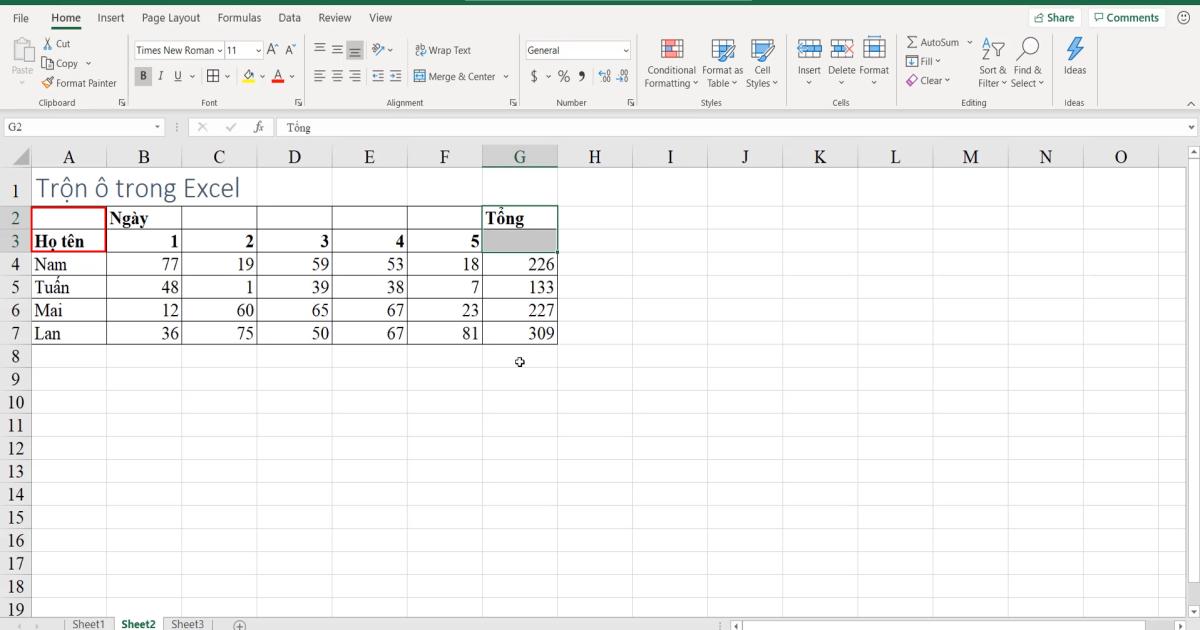Open the Comments panel
The image size is (1200, 630).
pyautogui.click(x=1126, y=17)
